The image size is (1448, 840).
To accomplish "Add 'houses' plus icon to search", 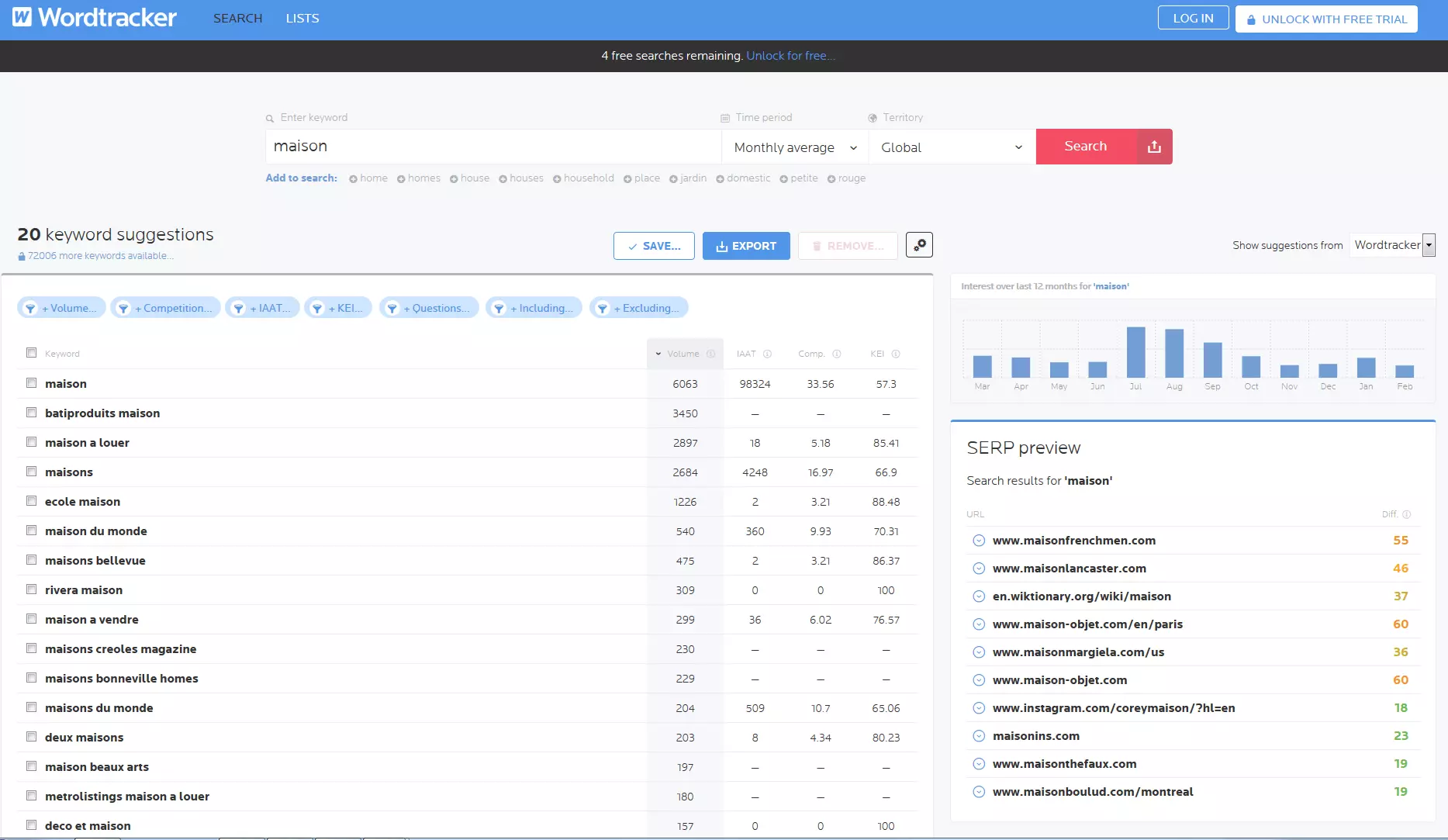I will click(503, 179).
